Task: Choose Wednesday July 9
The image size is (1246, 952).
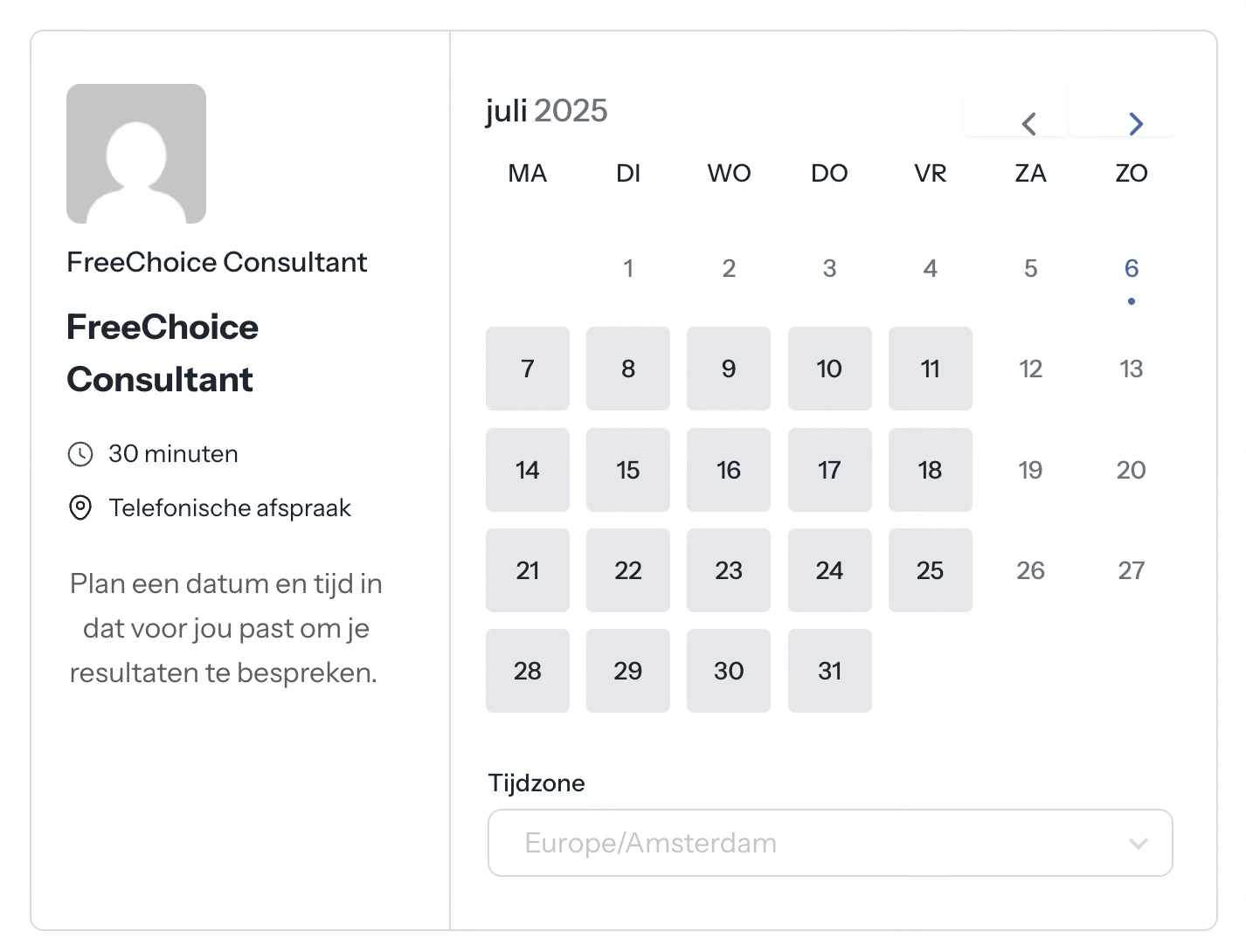Action: [729, 369]
